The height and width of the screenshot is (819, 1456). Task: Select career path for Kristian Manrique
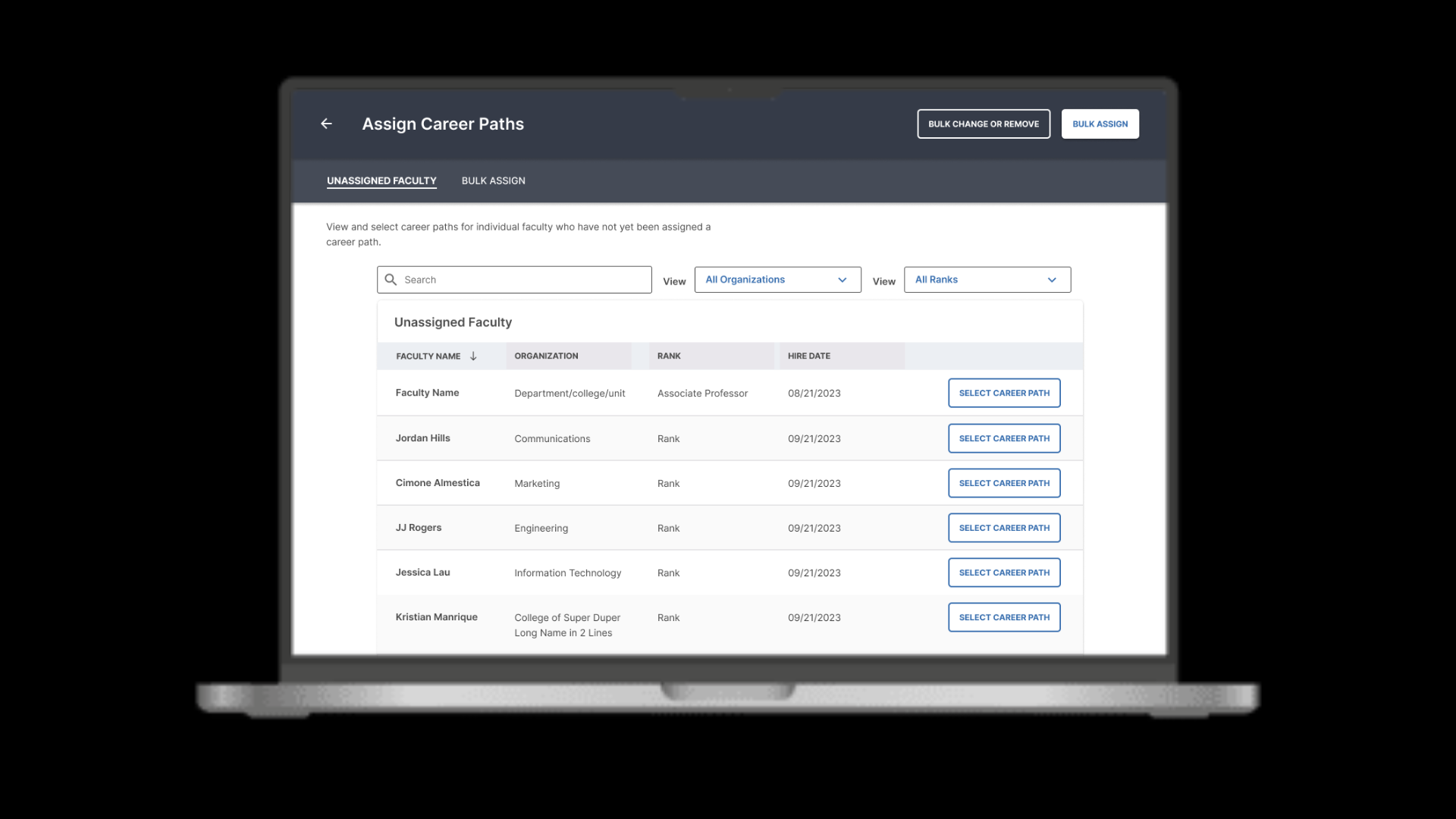pyautogui.click(x=1004, y=617)
